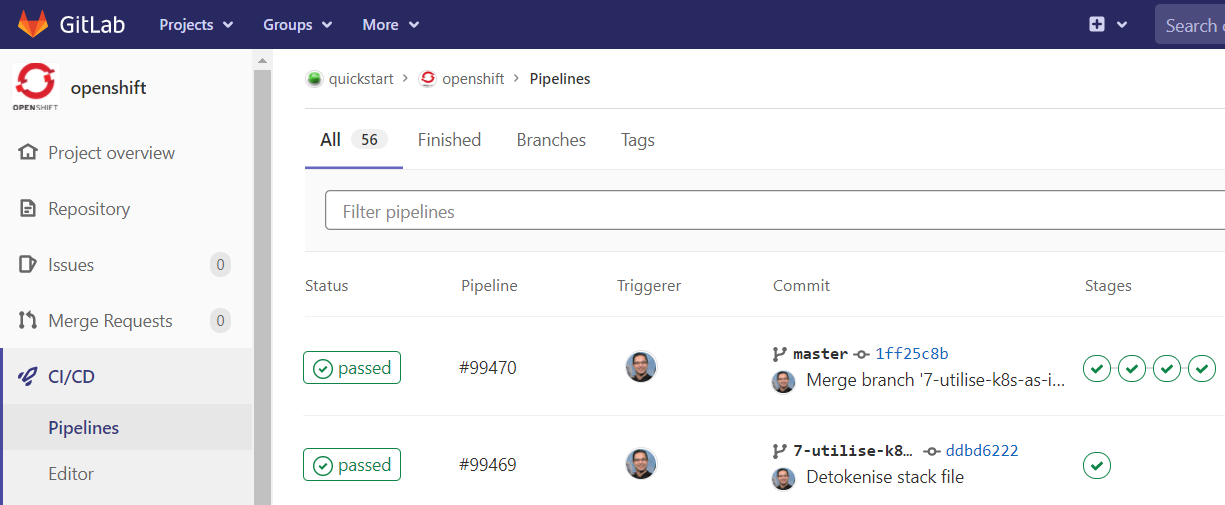
Task: Expand the Groups dropdown
Action: [x=297, y=25]
